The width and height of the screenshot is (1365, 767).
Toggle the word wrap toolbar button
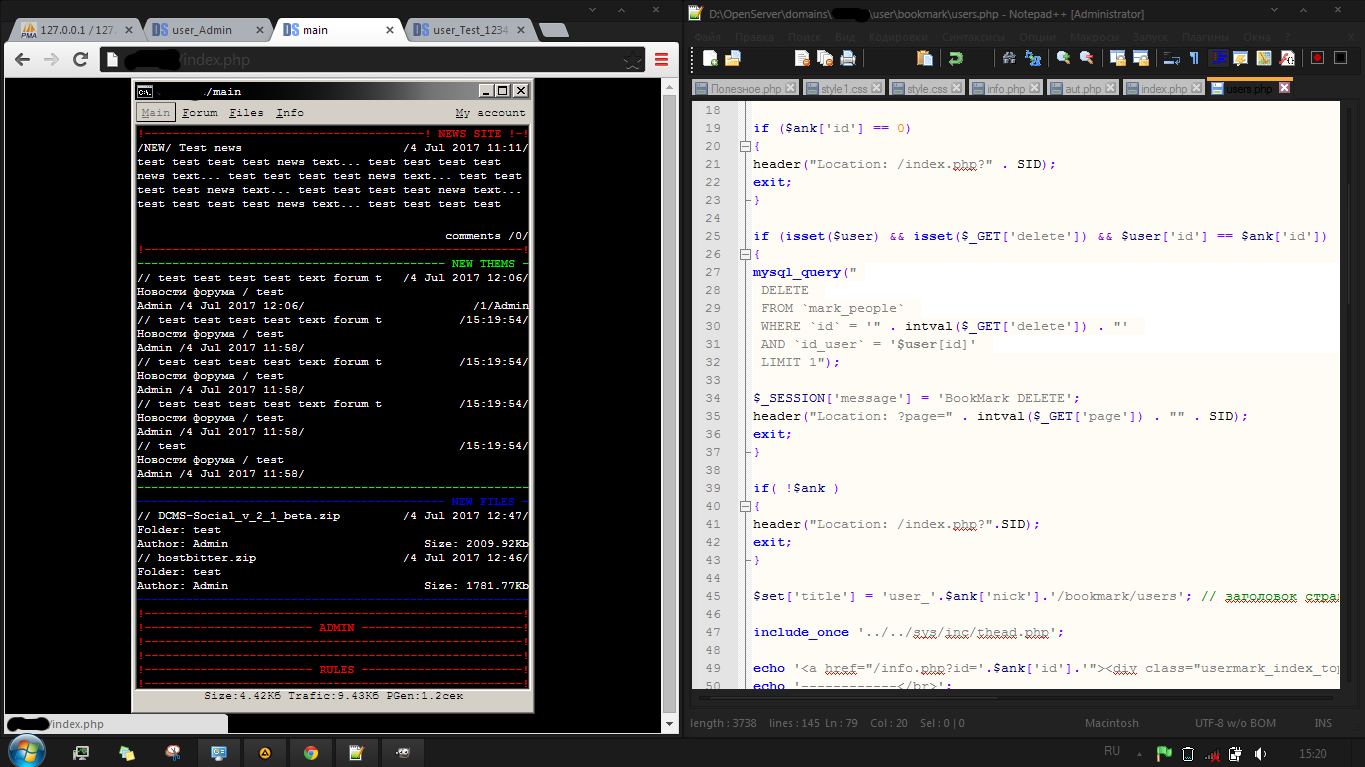tap(1174, 58)
